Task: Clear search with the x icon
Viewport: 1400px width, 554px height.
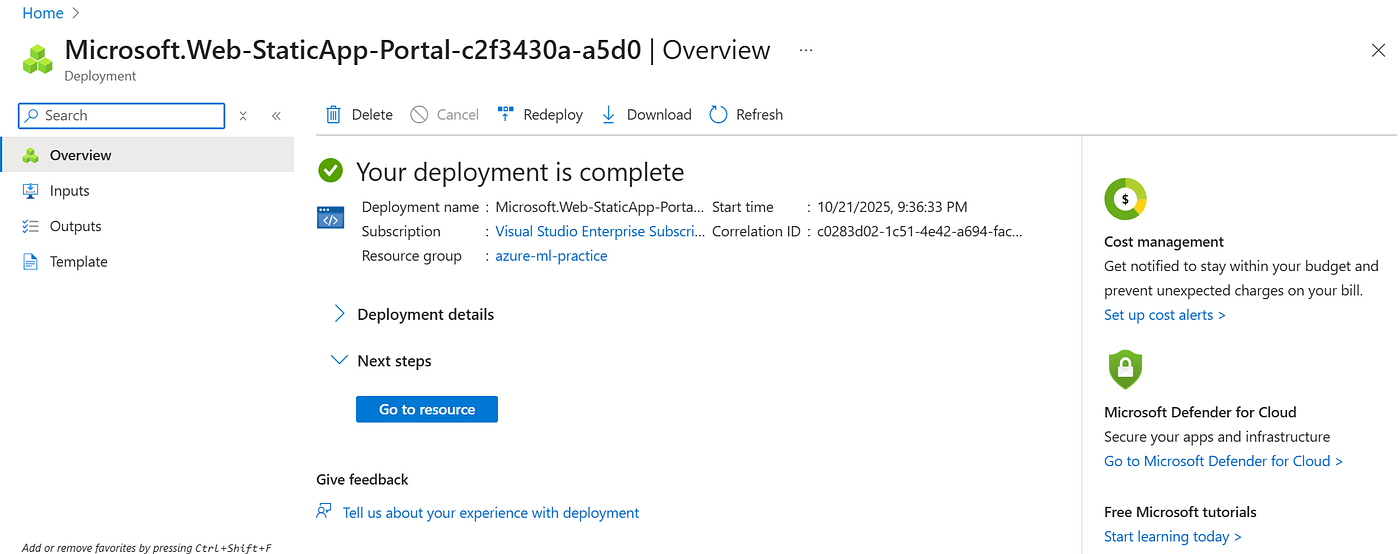Action: pos(243,116)
